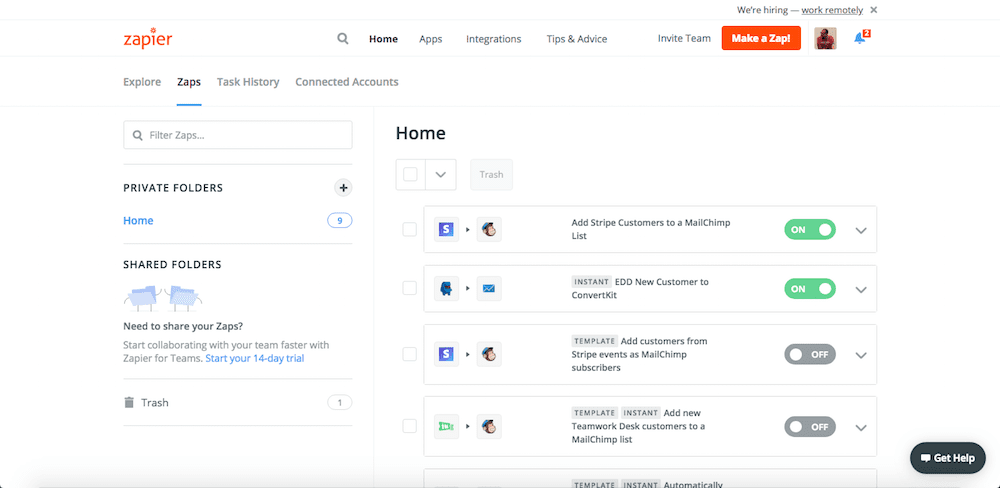Image resolution: width=1000 pixels, height=488 pixels.
Task: Tick the select-all zaps checkbox
Action: tap(411, 174)
